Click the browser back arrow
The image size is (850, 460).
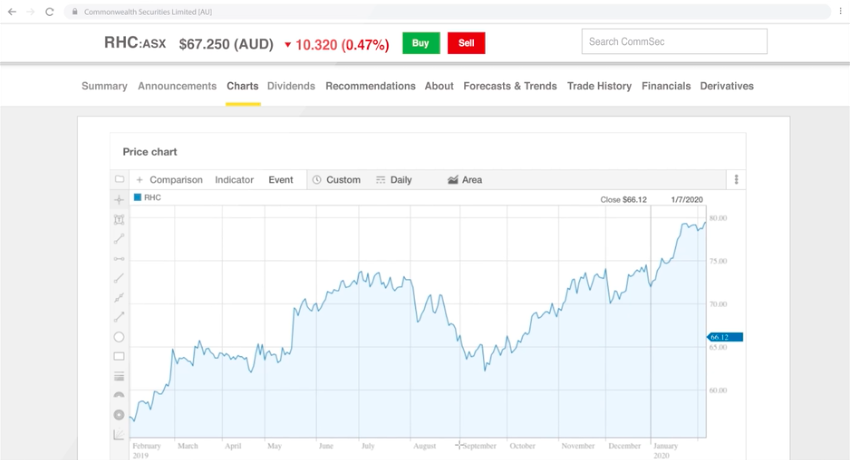point(12,11)
